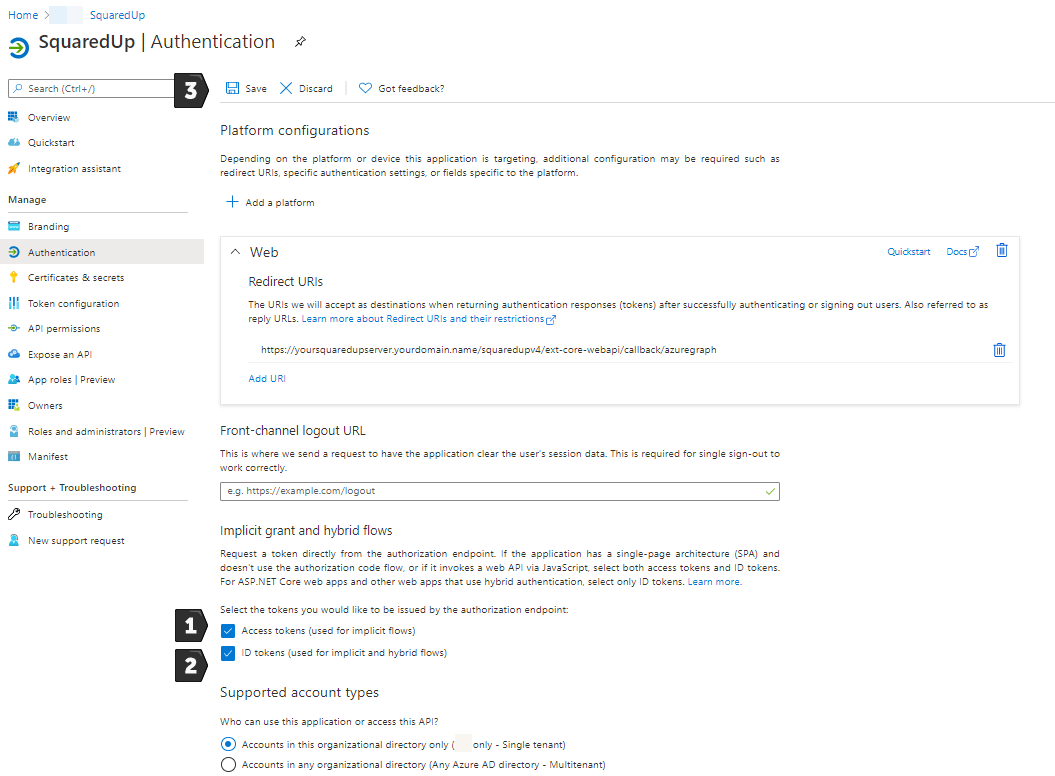1055x776 pixels.
Task: Save the authentication configuration
Action: (245, 88)
